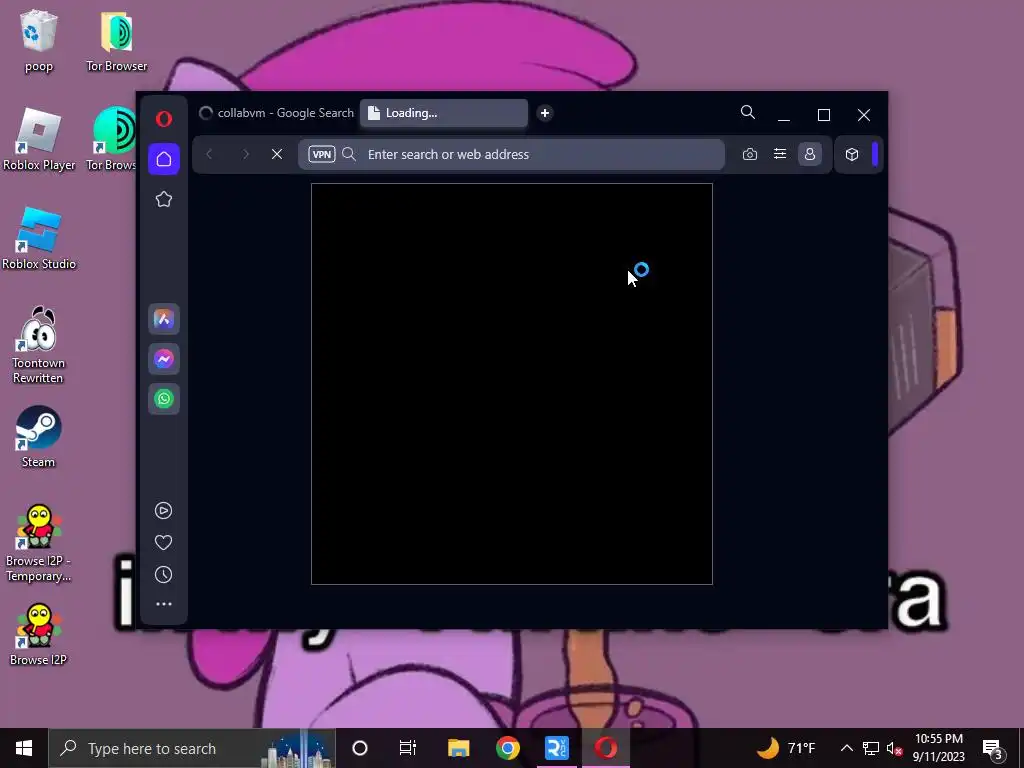Show hidden system tray icons
Screen dimensions: 1024x768
point(846,748)
